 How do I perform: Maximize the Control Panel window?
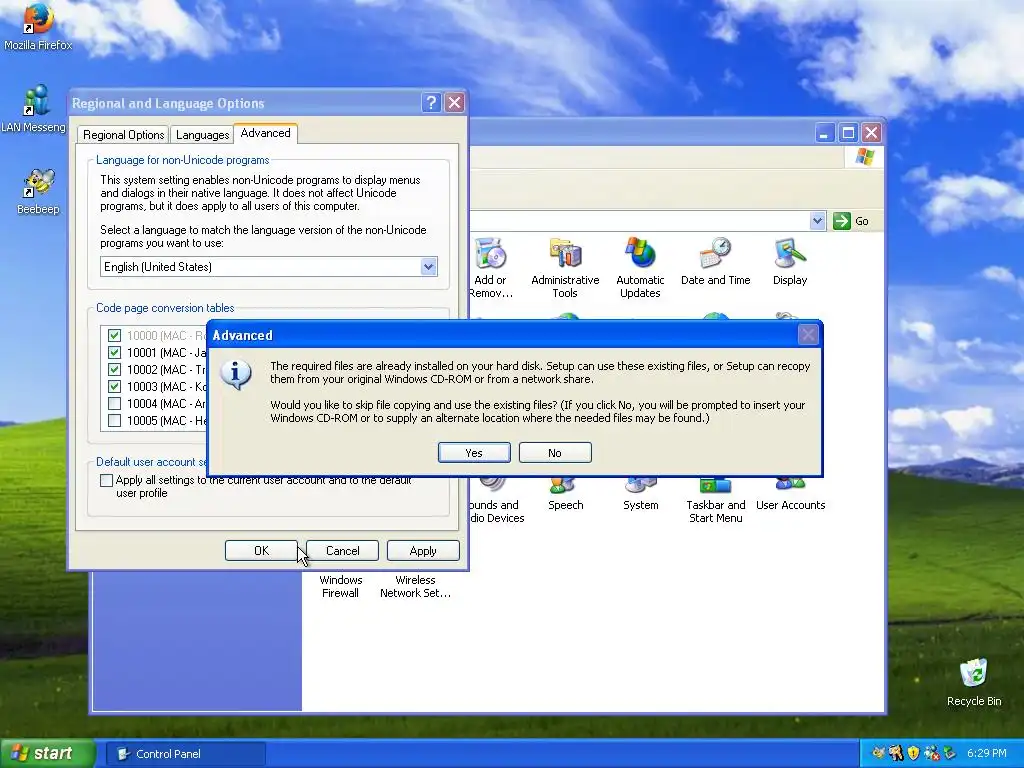click(x=848, y=133)
